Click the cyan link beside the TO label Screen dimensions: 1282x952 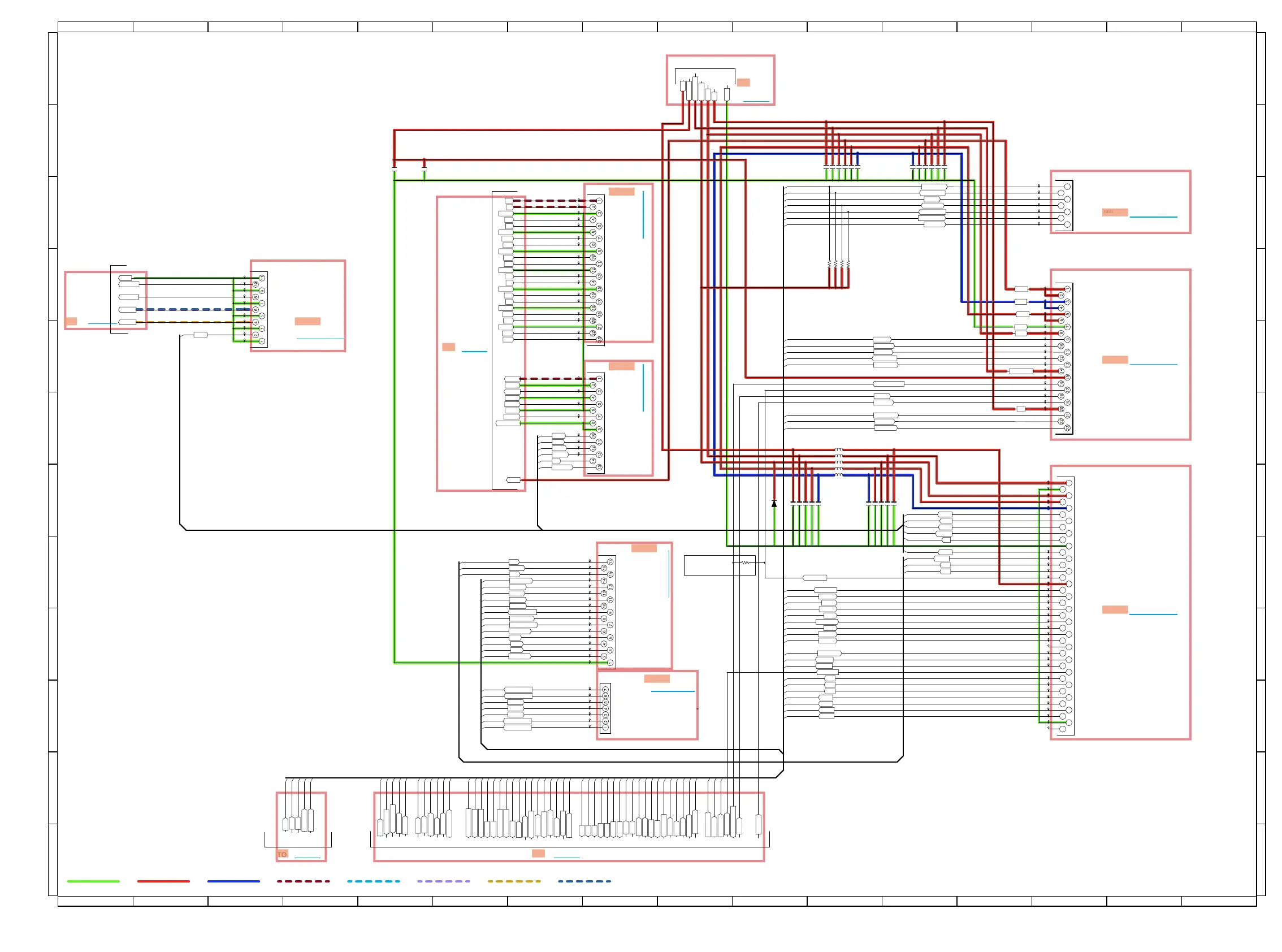click(x=307, y=858)
